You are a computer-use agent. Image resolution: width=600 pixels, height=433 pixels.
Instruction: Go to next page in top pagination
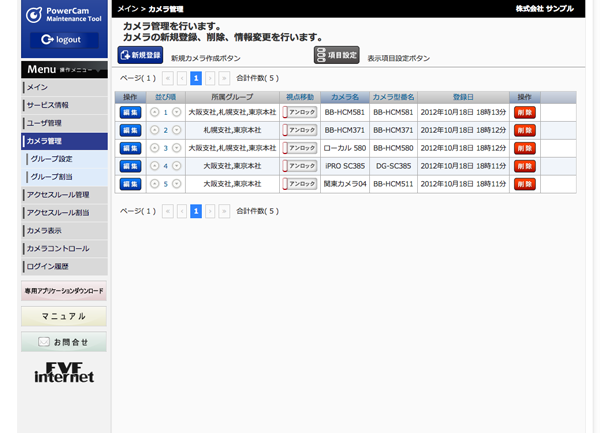tap(211, 78)
